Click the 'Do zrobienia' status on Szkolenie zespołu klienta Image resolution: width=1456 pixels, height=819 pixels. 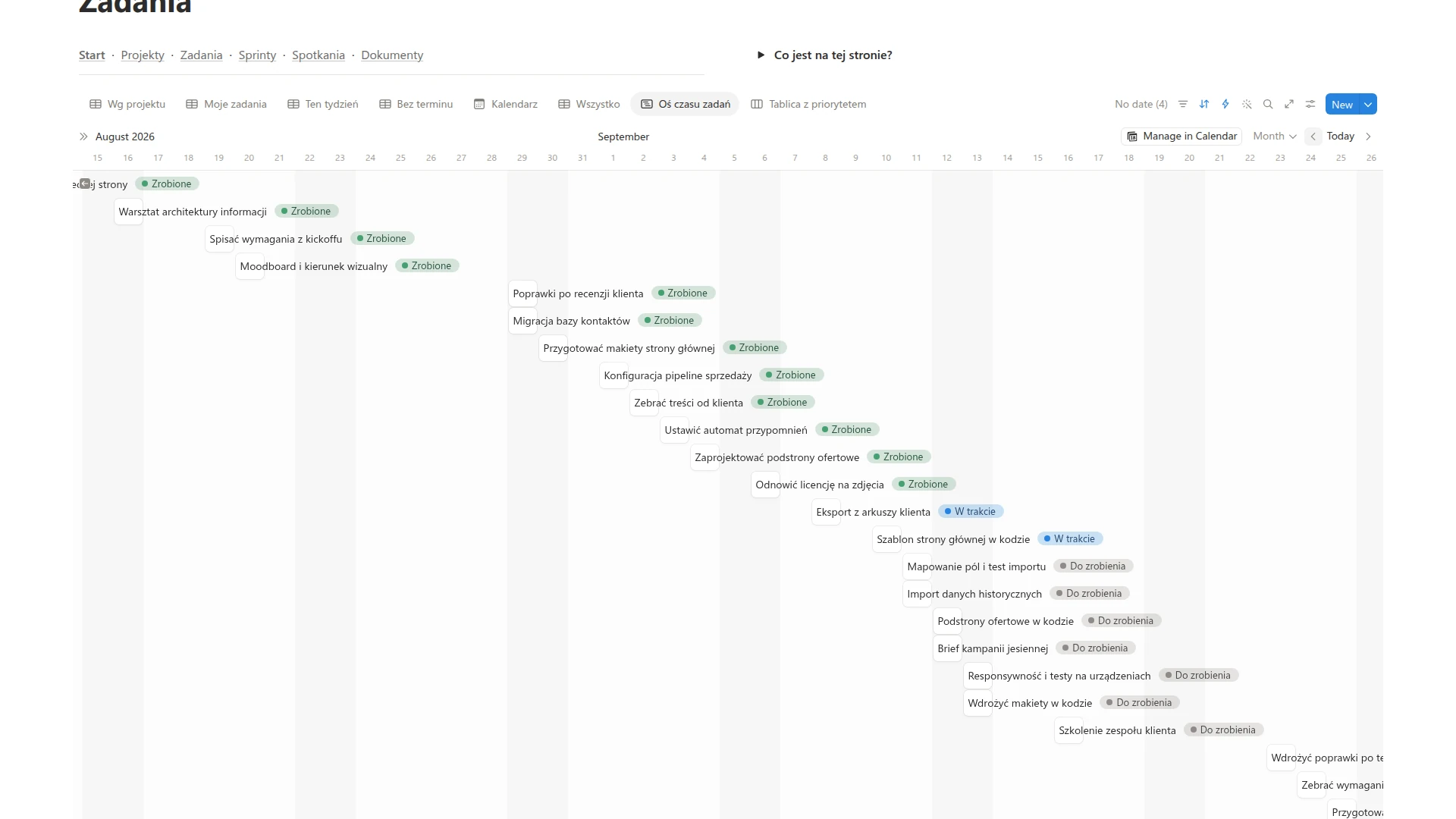point(1223,730)
